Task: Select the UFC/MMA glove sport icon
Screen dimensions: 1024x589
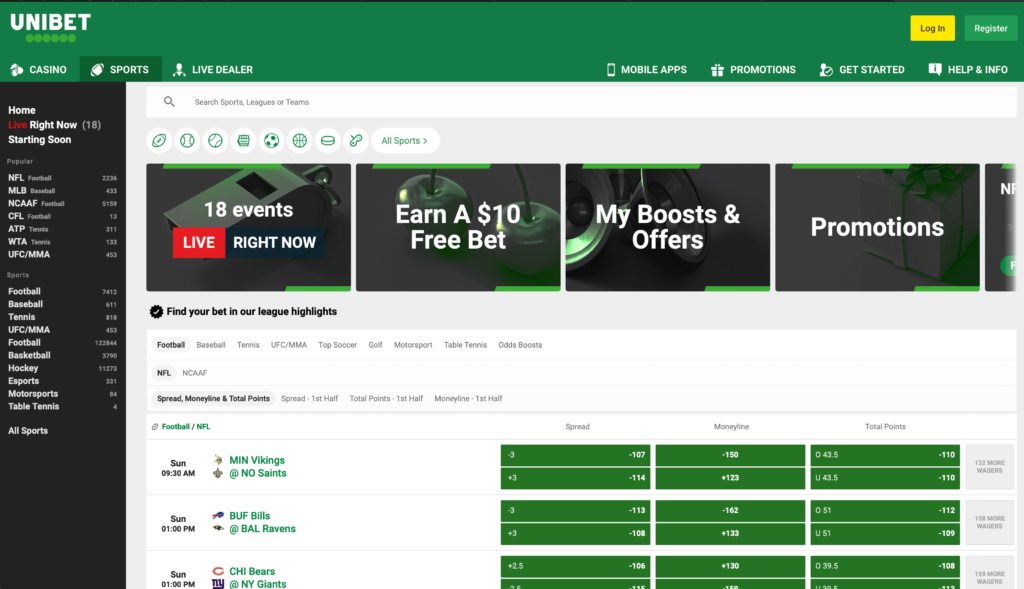Action: click(x=244, y=140)
